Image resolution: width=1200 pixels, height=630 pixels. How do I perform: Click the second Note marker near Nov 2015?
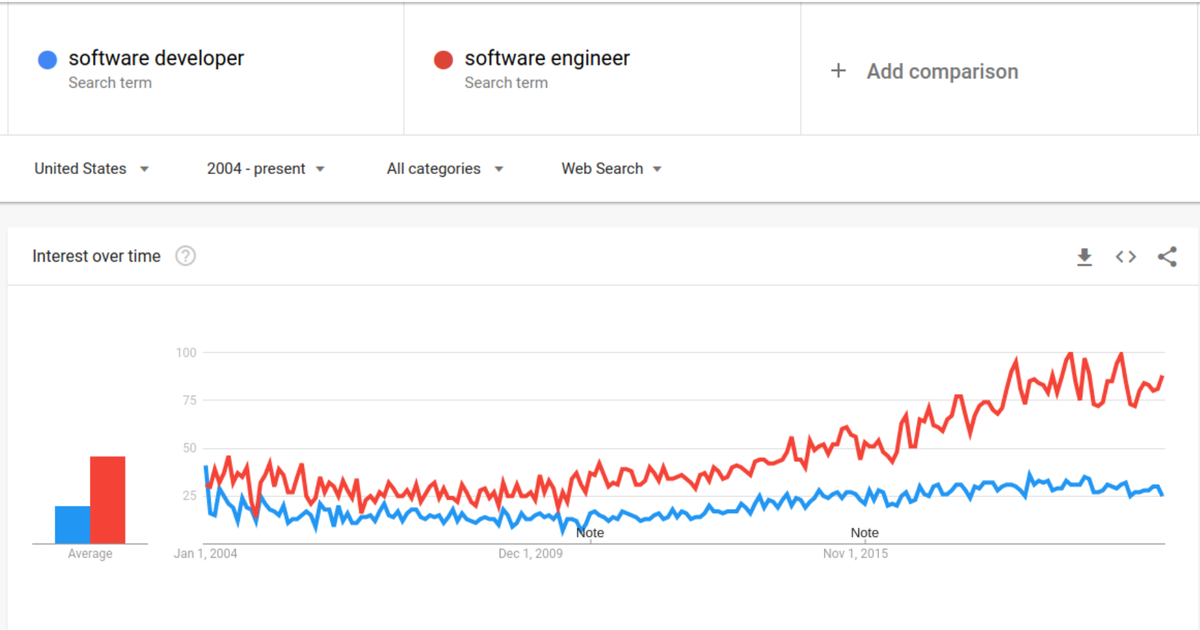[x=864, y=533]
